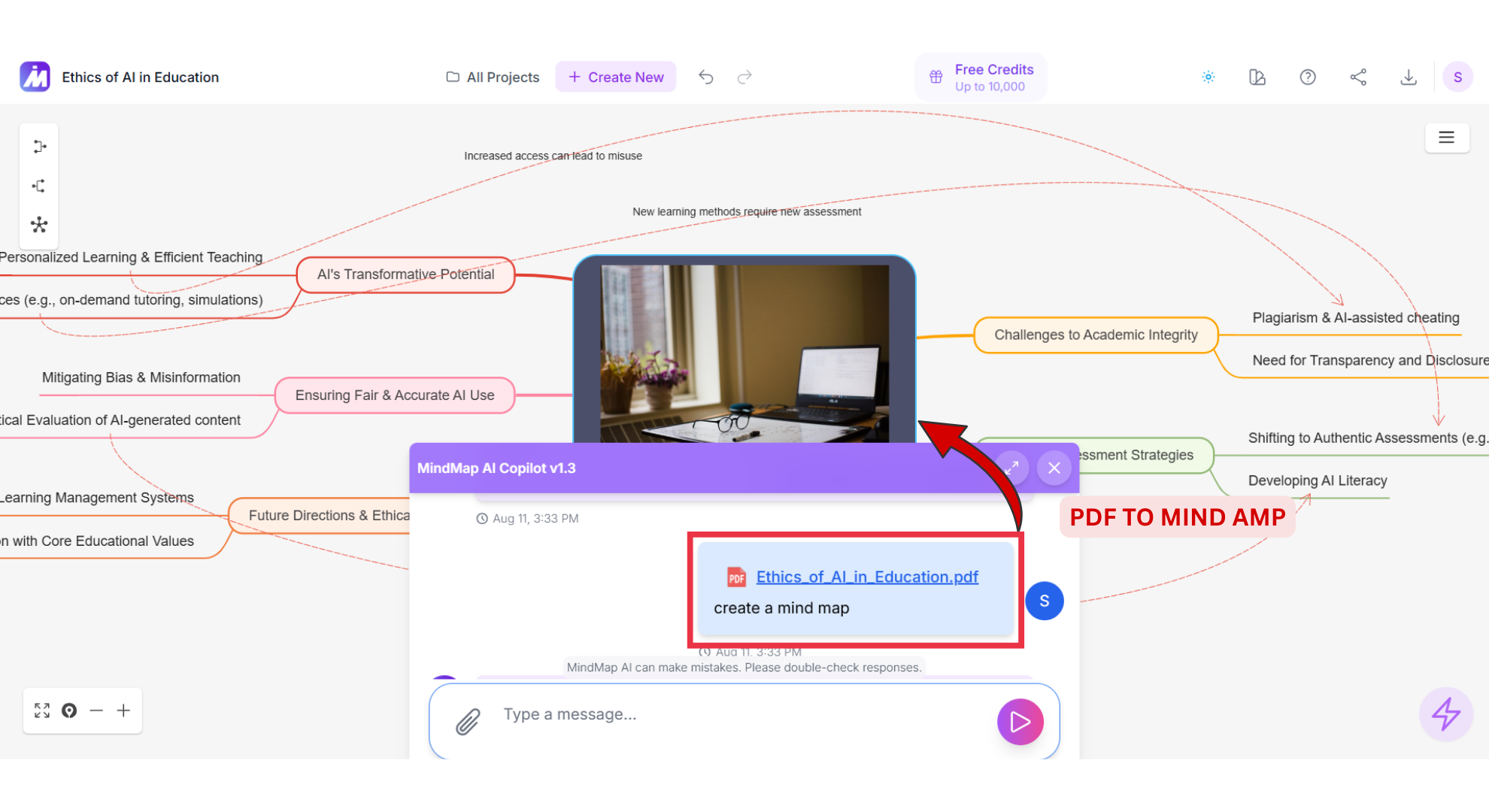Screen dimensions: 1489x812
Task: Click 'New learning methods require new assessment' label
Action: click(747, 212)
